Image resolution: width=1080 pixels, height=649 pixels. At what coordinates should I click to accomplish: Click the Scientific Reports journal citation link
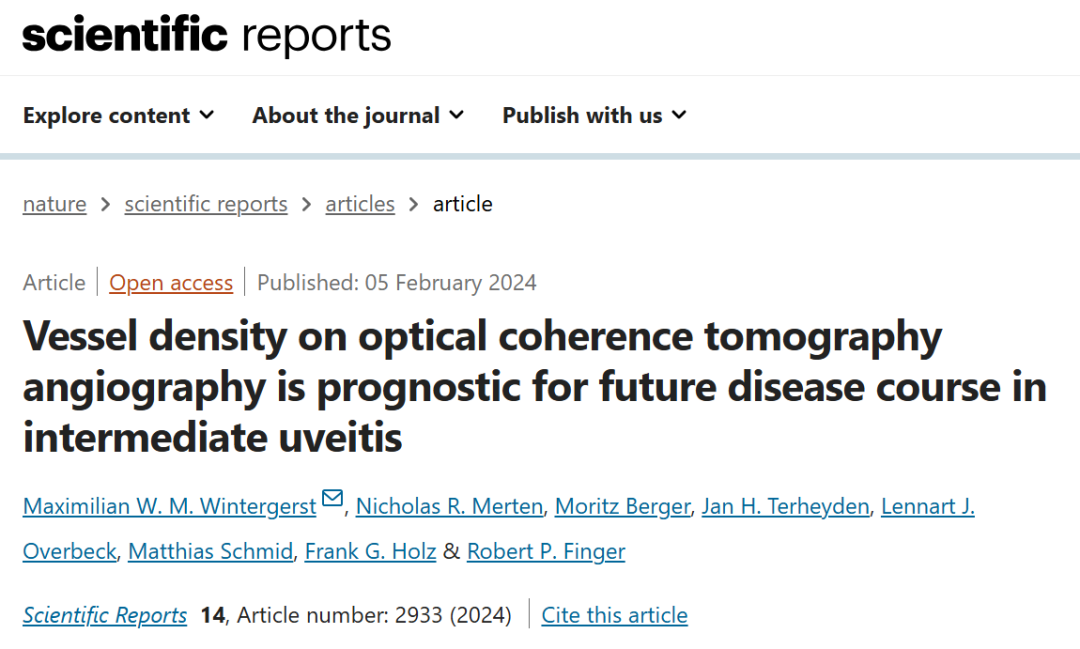(105, 615)
